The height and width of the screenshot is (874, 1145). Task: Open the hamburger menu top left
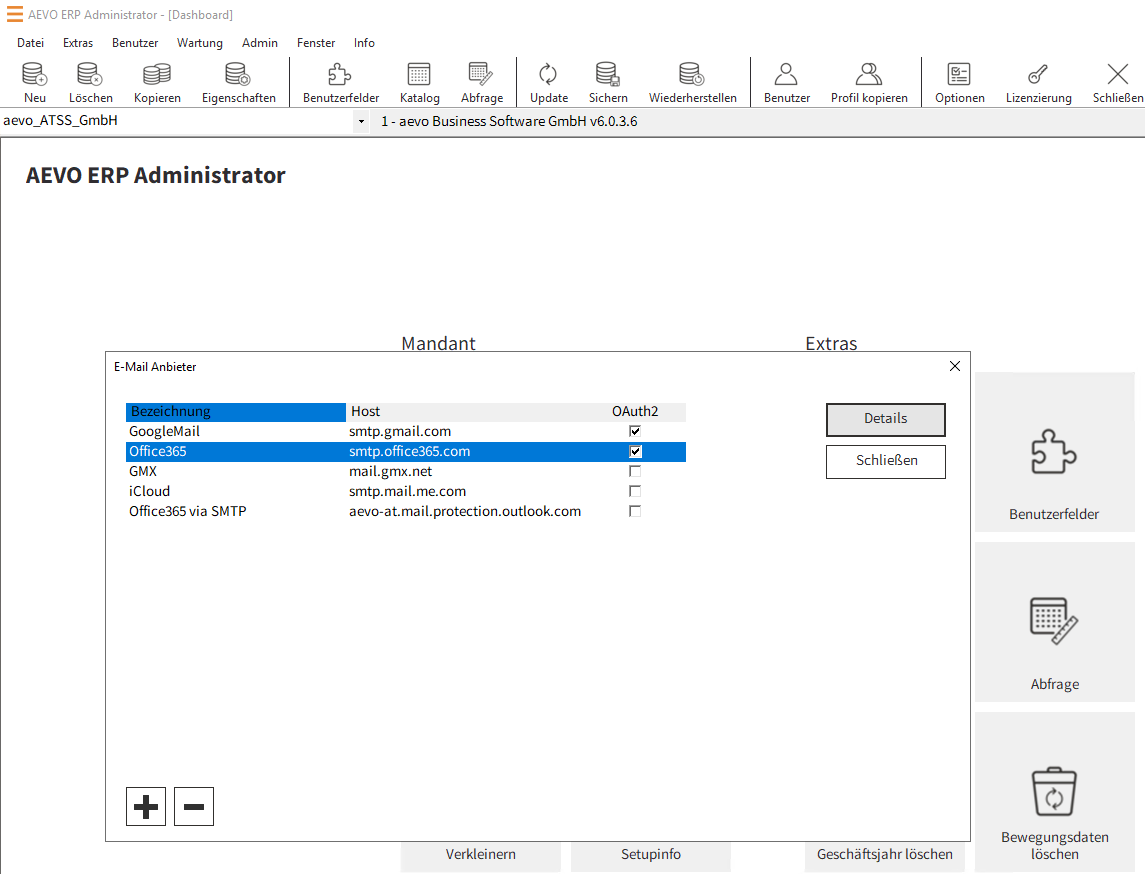pyautogui.click(x=14, y=14)
